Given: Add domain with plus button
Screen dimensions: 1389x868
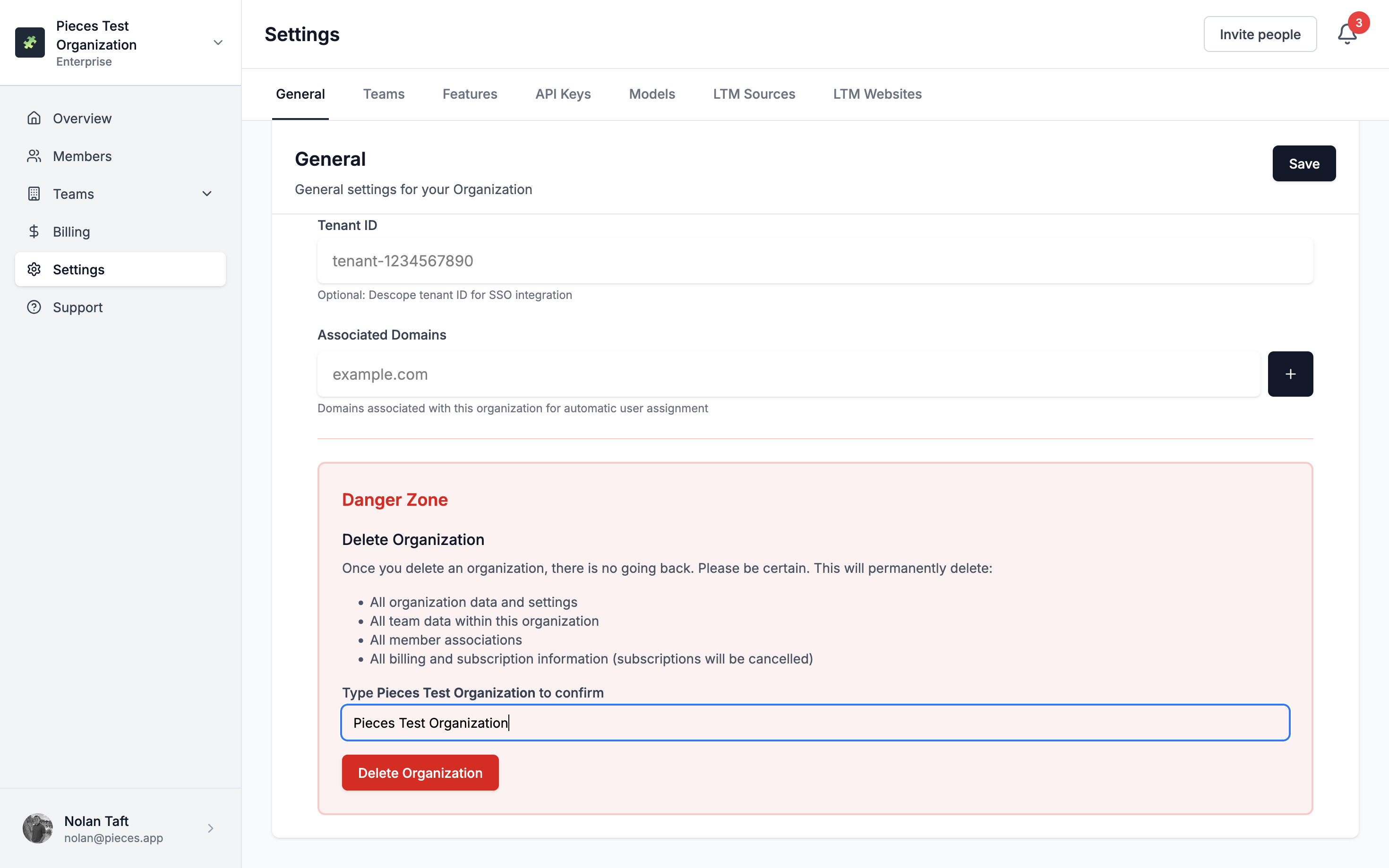Looking at the screenshot, I should tap(1290, 374).
